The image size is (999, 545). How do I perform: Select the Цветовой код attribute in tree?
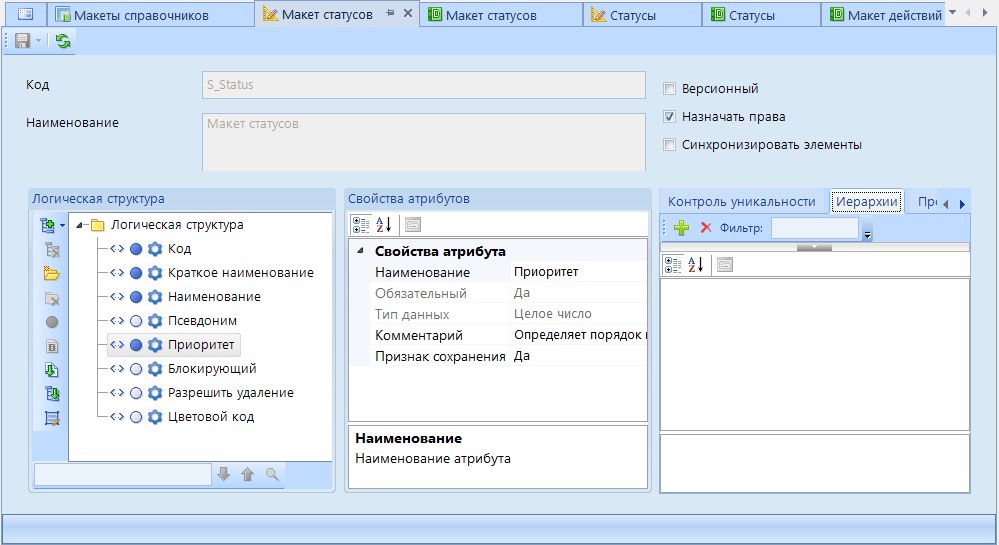tap(210, 416)
